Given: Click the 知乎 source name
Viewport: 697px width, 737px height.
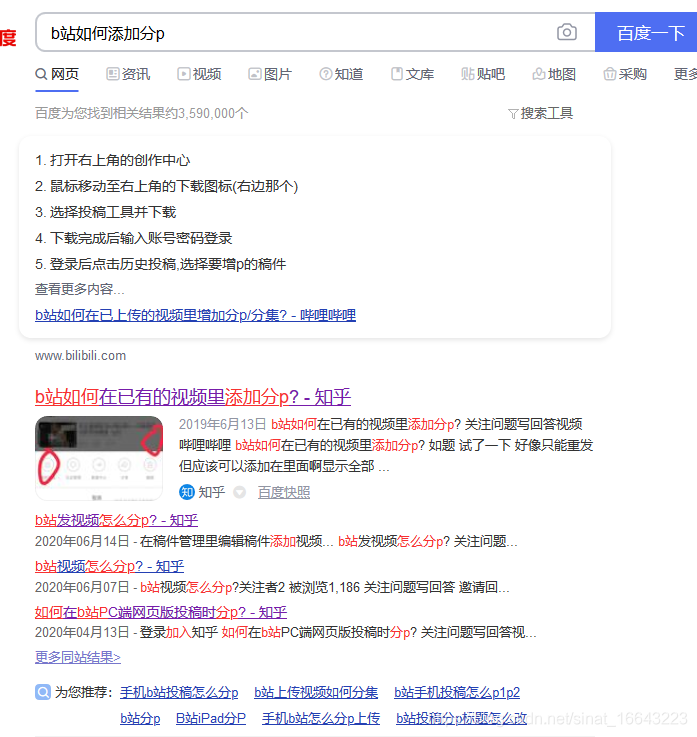Looking at the screenshot, I should click(211, 492).
